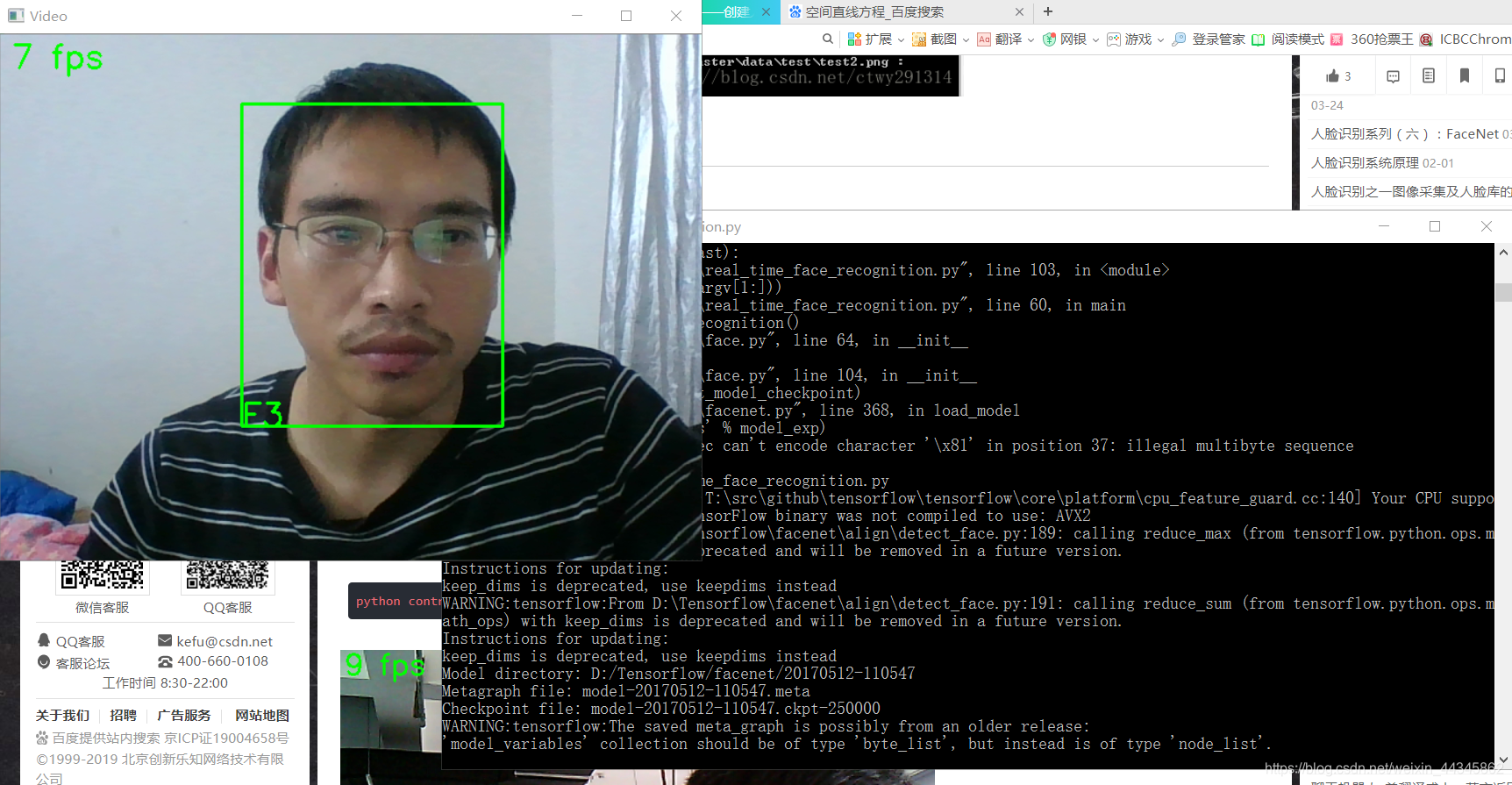Expand the 翻译 dropdown arrow
1512x785 pixels.
(1031, 39)
